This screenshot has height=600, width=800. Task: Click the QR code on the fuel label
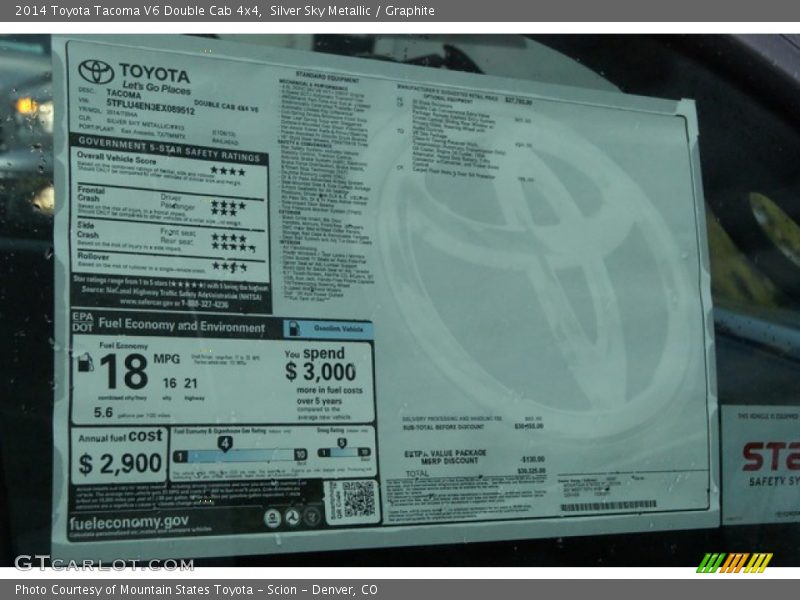tap(359, 498)
